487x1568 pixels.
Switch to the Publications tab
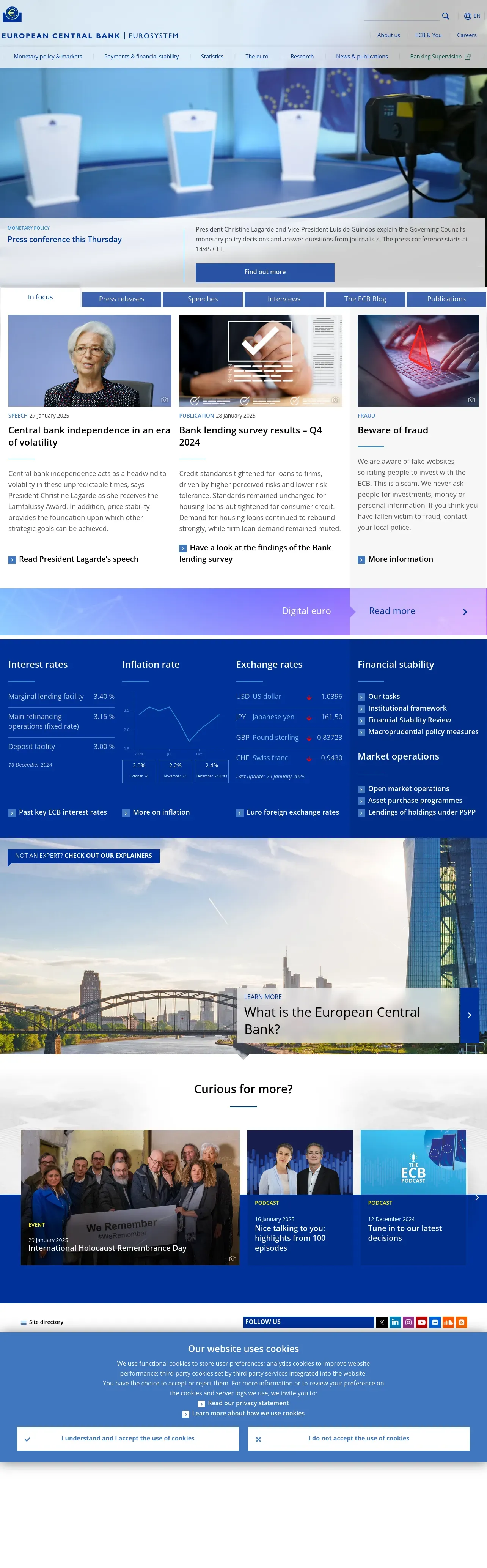[x=446, y=299]
